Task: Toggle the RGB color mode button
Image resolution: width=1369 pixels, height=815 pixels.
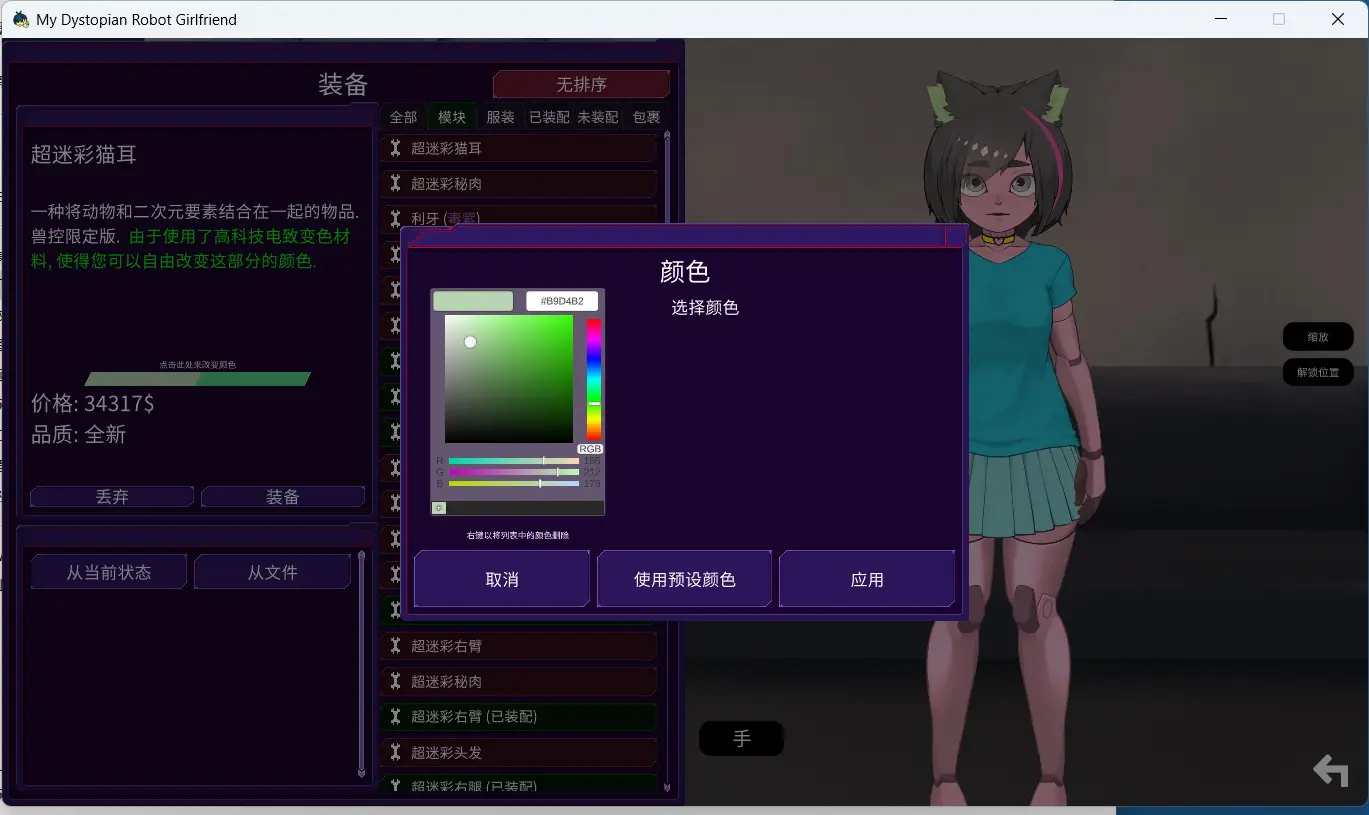Action: click(x=590, y=449)
